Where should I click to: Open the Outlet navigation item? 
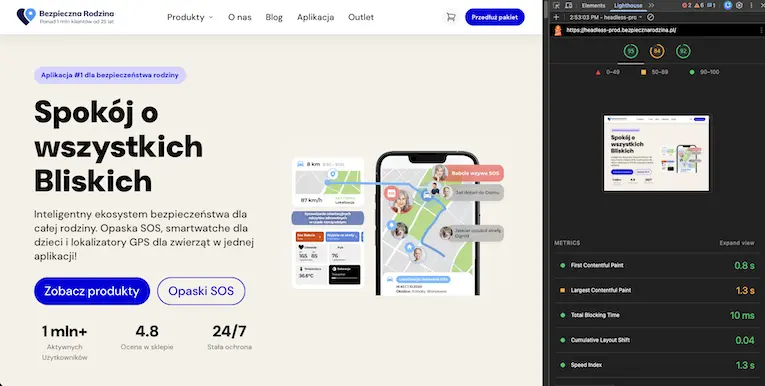tap(361, 17)
